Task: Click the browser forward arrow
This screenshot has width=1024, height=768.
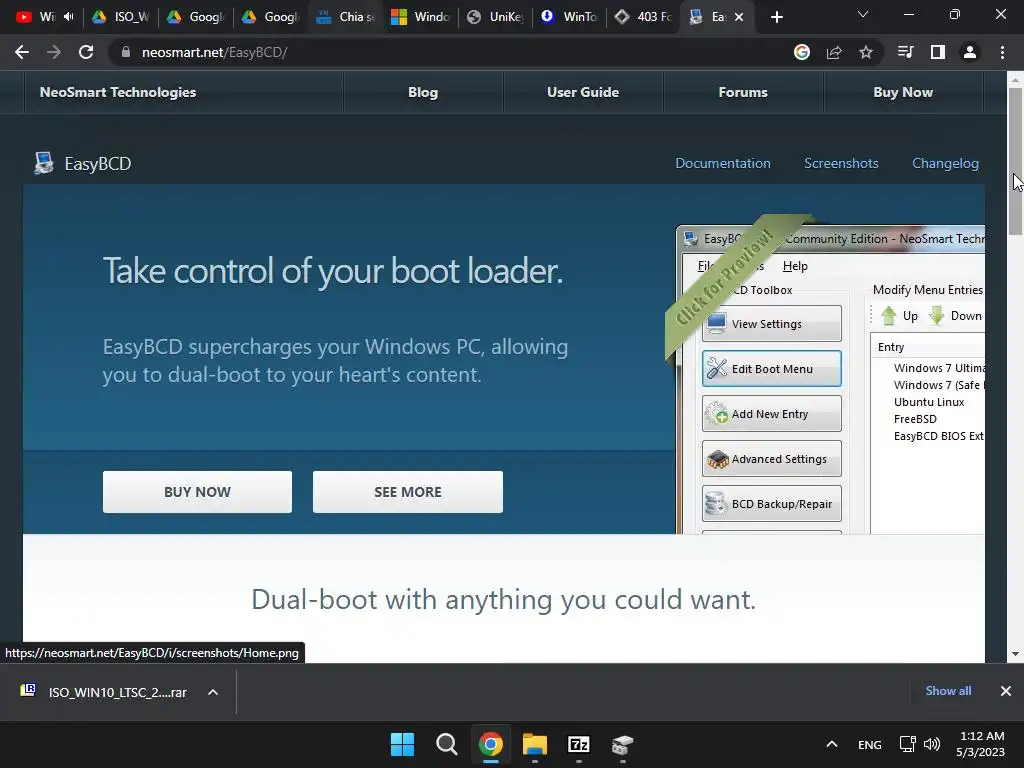Action: 54,52
